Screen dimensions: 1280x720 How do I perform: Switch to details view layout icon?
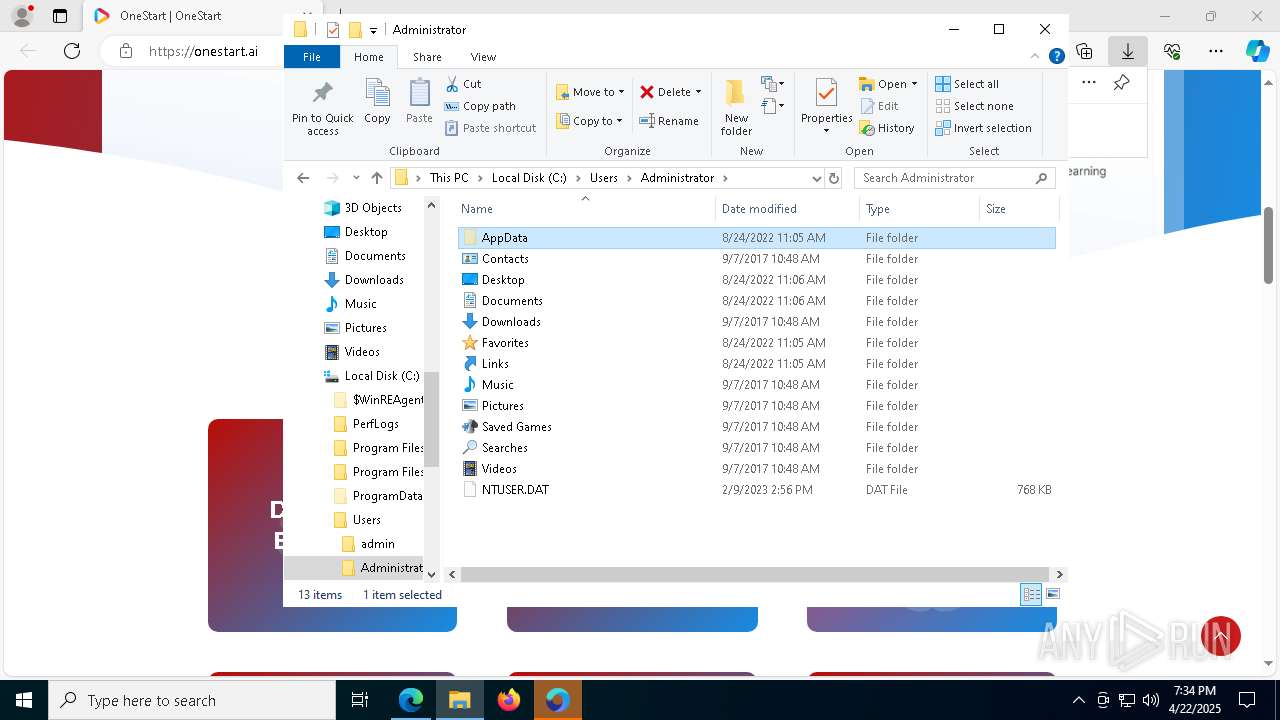1031,594
